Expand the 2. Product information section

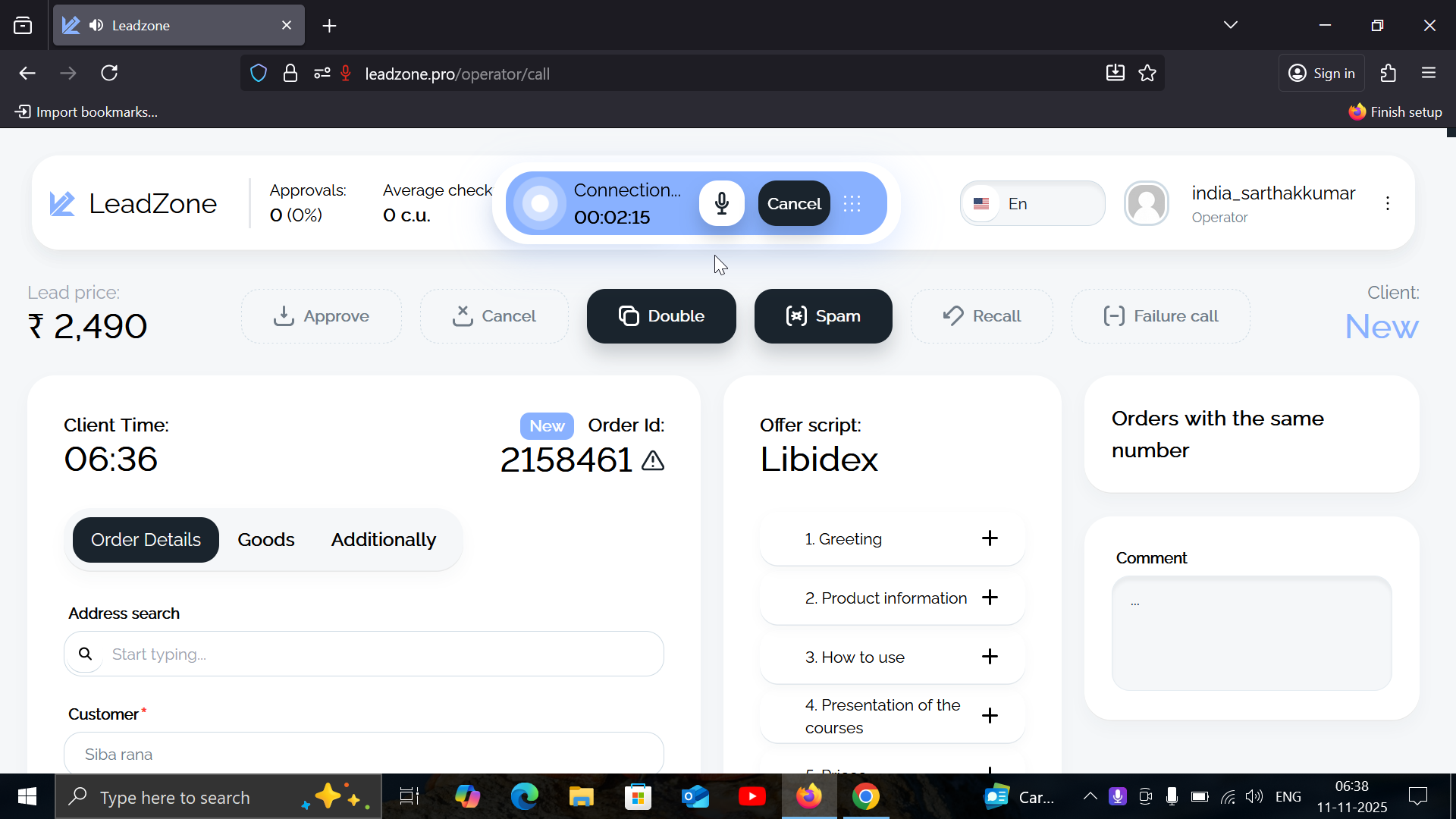point(990,598)
